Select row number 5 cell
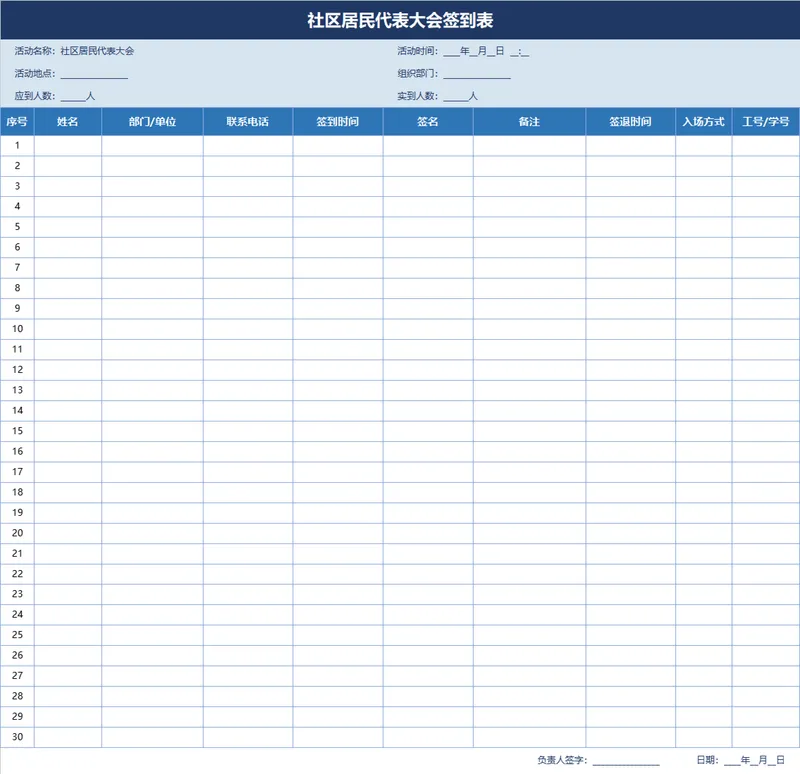The width and height of the screenshot is (800, 774). pos(17,227)
